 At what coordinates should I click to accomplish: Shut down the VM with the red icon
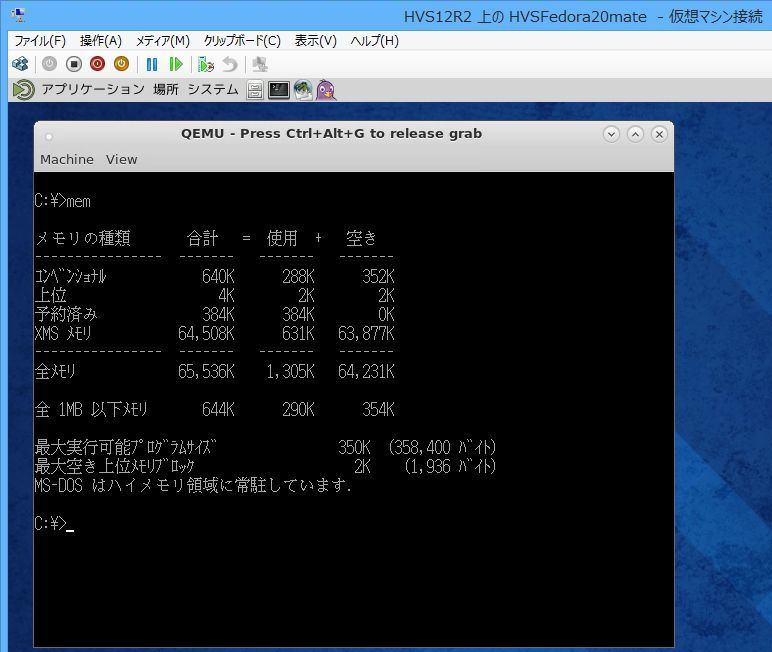point(97,64)
